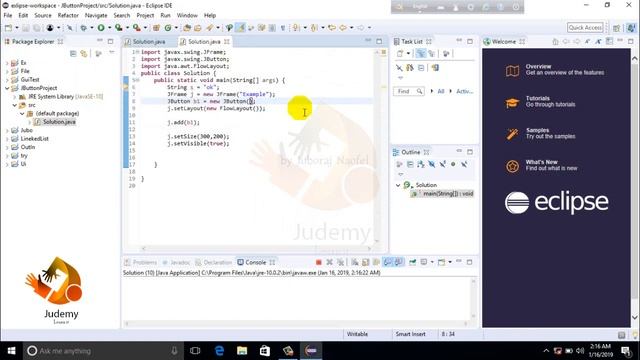The image size is (640, 360).
Task: Open the Navigate menu
Action: click(x=96, y=16)
